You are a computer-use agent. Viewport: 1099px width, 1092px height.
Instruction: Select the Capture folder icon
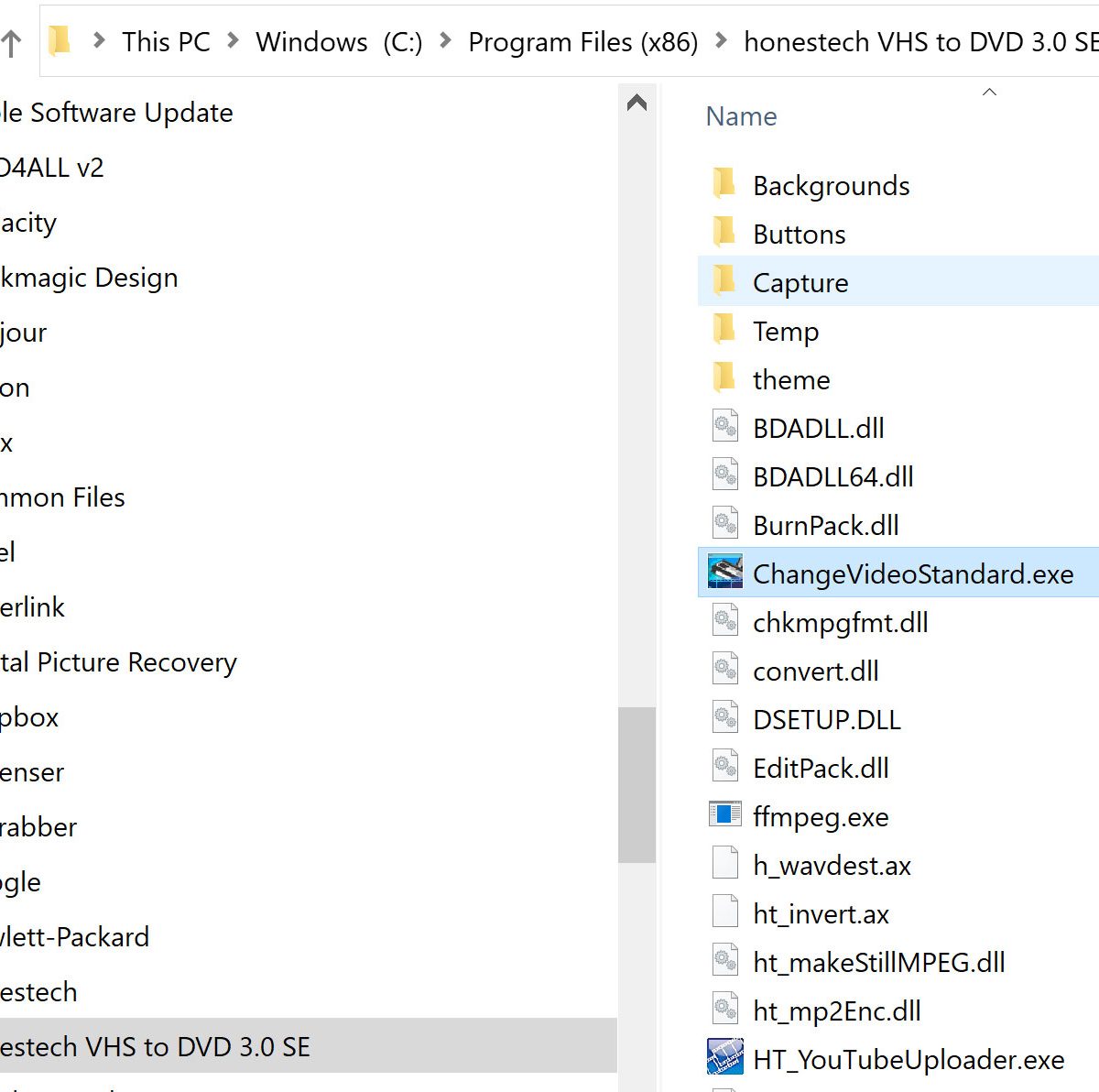pos(724,281)
